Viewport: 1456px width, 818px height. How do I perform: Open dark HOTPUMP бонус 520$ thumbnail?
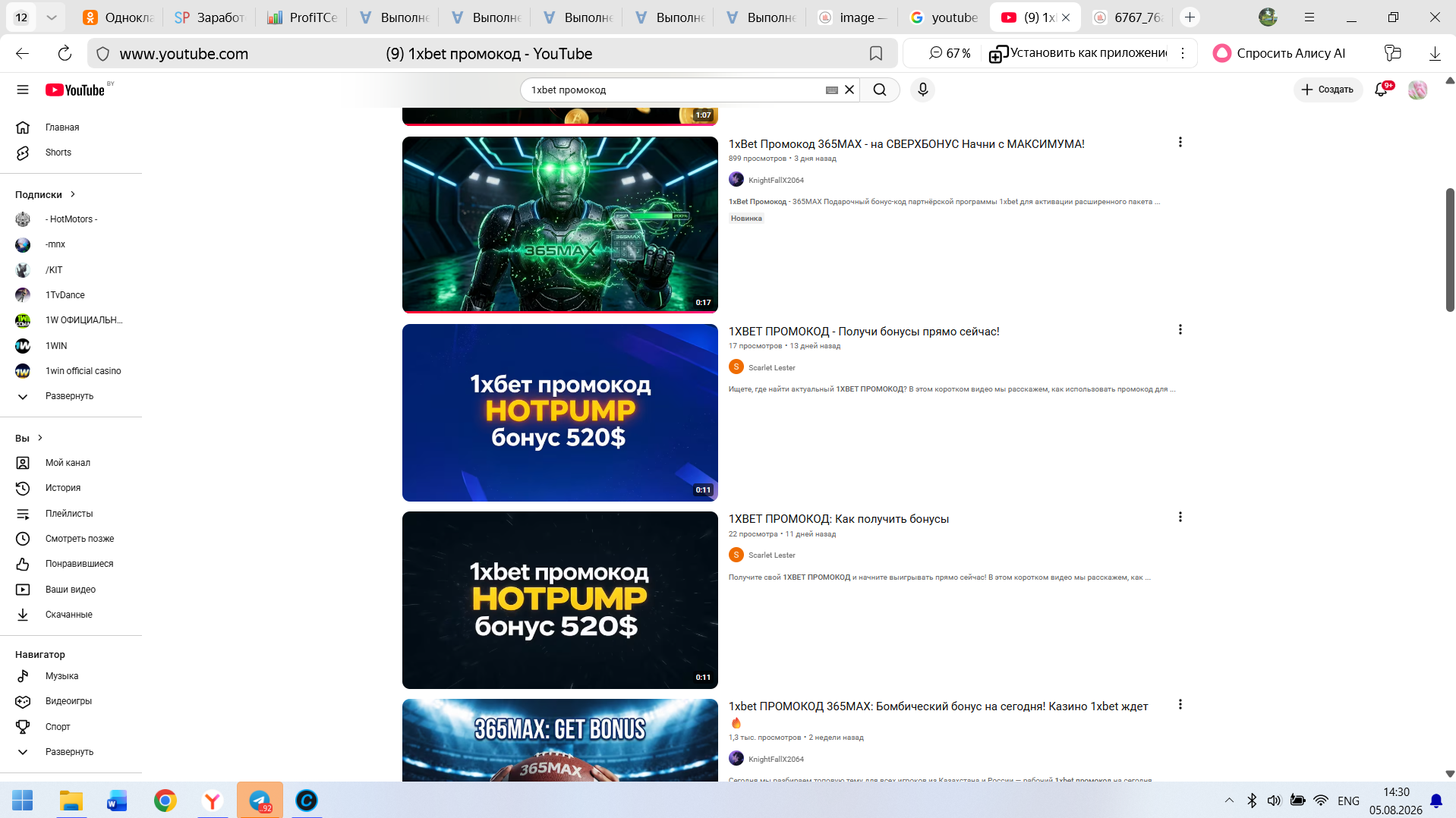pyautogui.click(x=560, y=600)
